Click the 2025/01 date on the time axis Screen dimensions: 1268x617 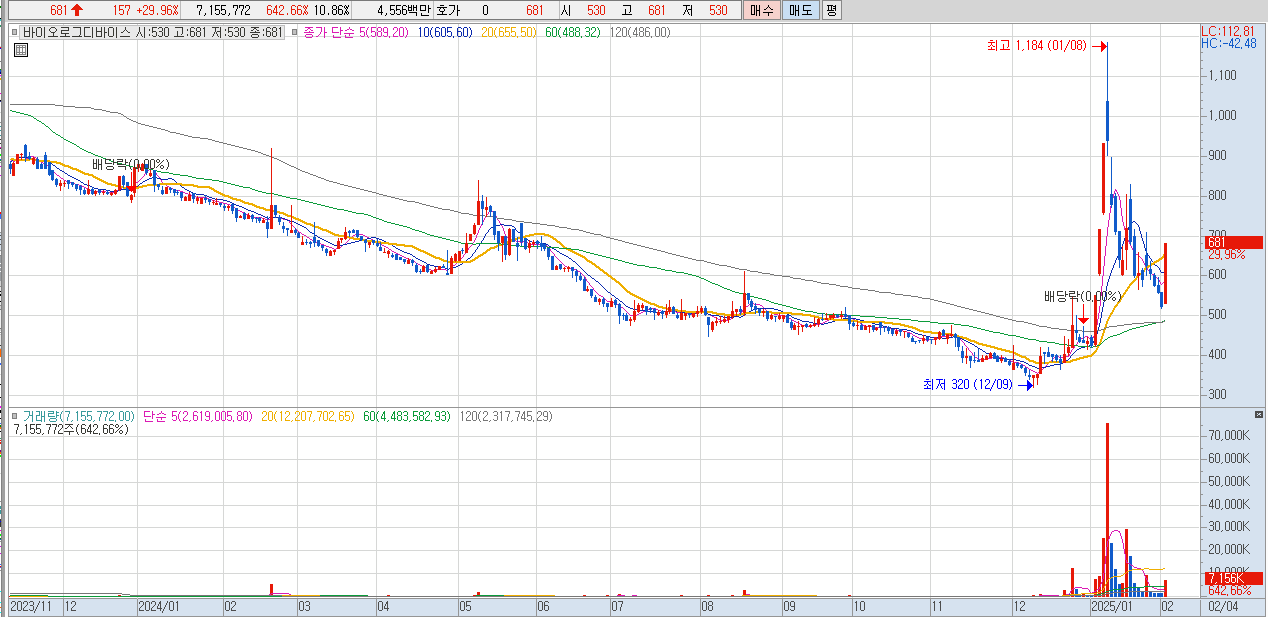tap(1111, 606)
